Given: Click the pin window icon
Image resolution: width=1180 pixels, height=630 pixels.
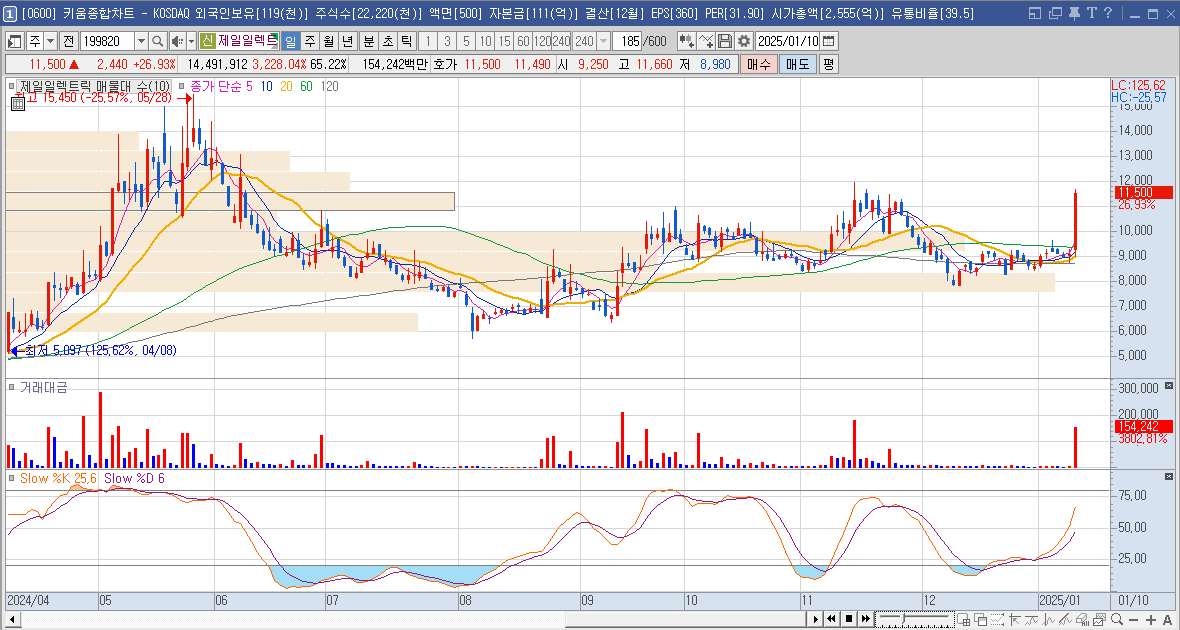Looking at the screenshot, I should pos(1075,13).
